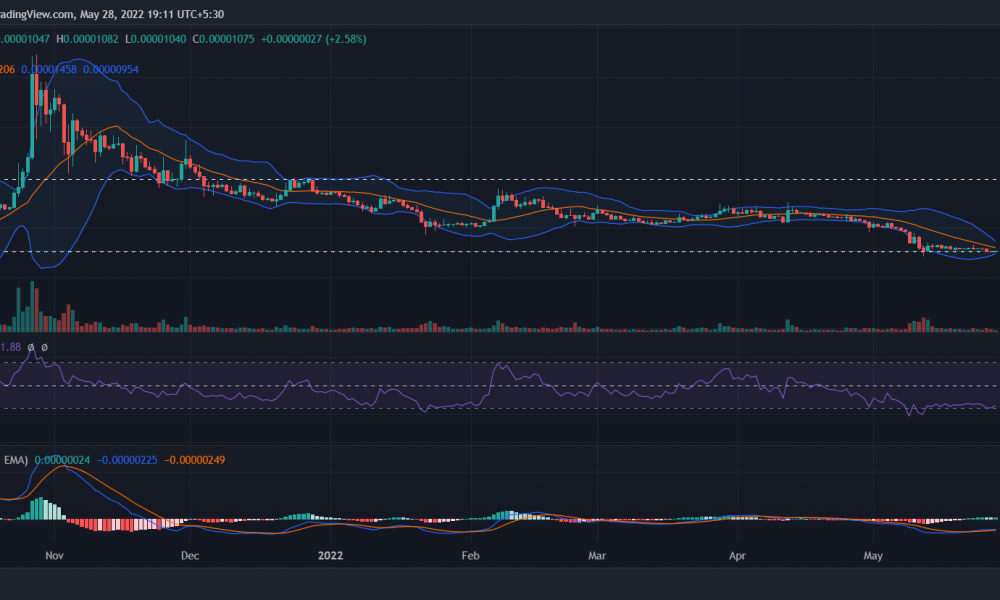Click Bollinger upper band value "0.00001458"
The width and height of the screenshot is (1000, 600).
(x=49, y=69)
